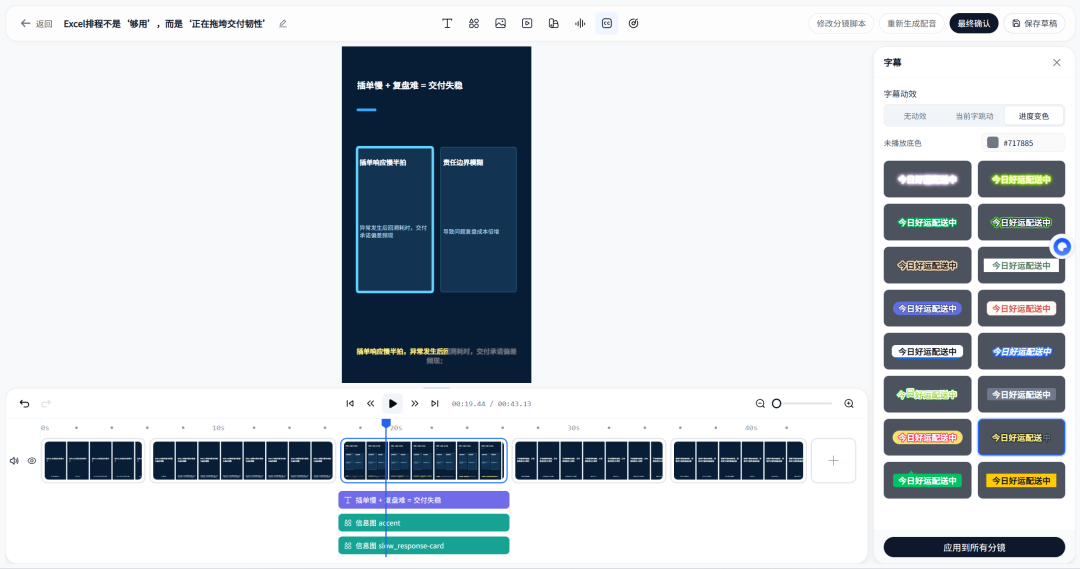Image resolution: width=1080 pixels, height=569 pixels.
Task: Step forward with fast-forward button
Action: [x=415, y=404]
